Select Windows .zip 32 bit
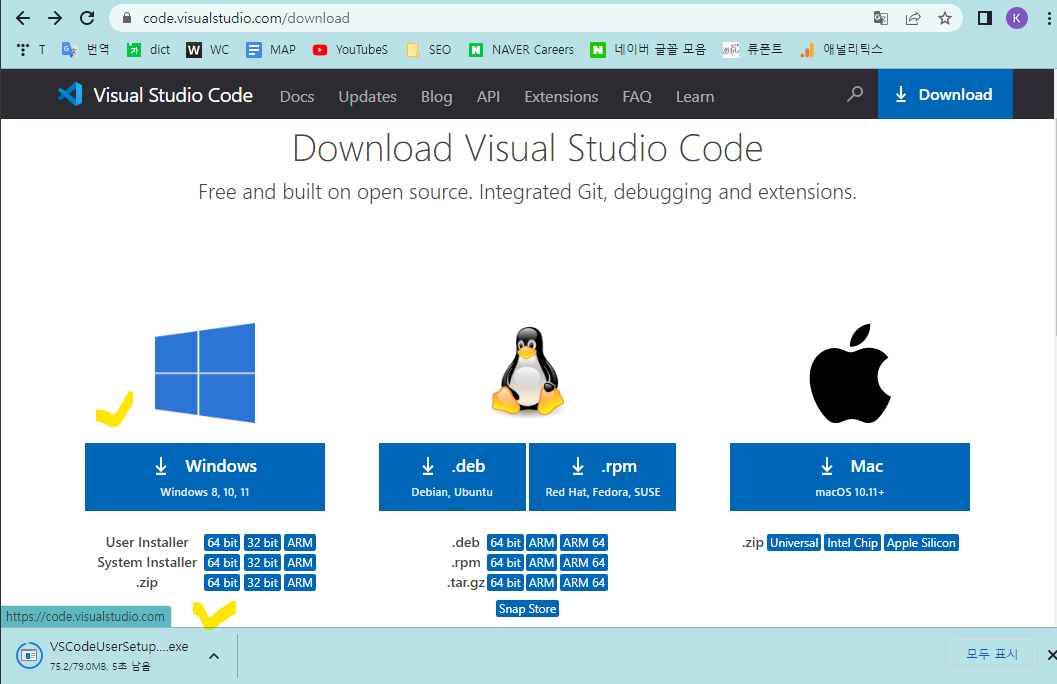 [262, 583]
